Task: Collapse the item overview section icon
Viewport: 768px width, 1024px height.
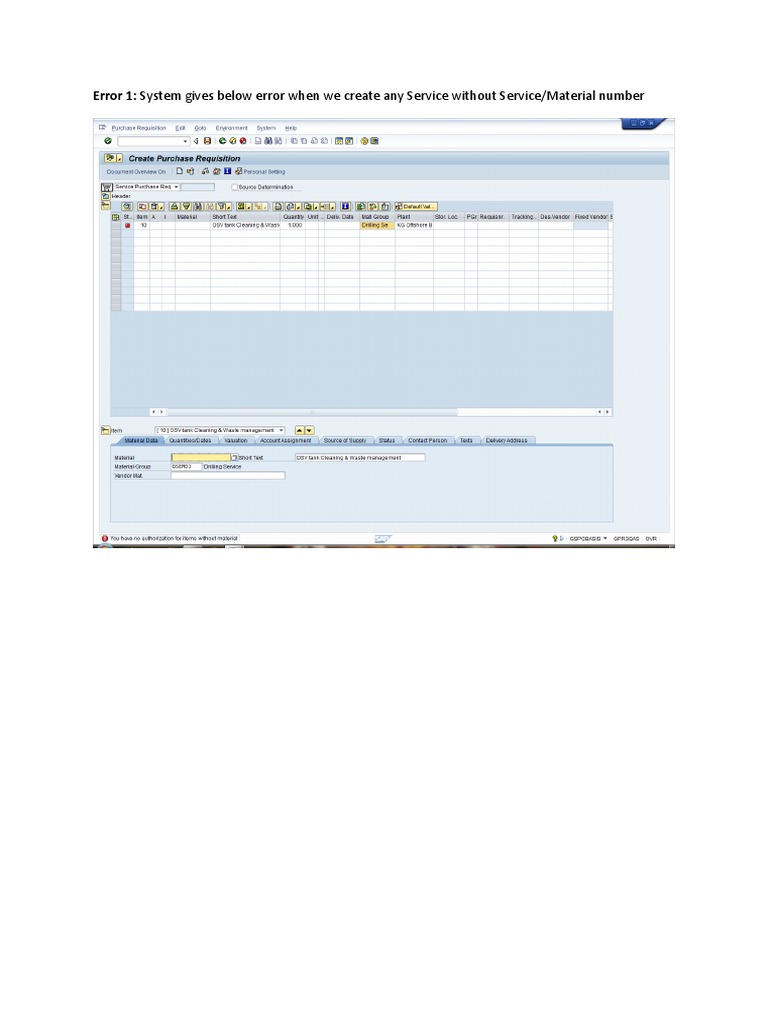Action: (x=105, y=206)
